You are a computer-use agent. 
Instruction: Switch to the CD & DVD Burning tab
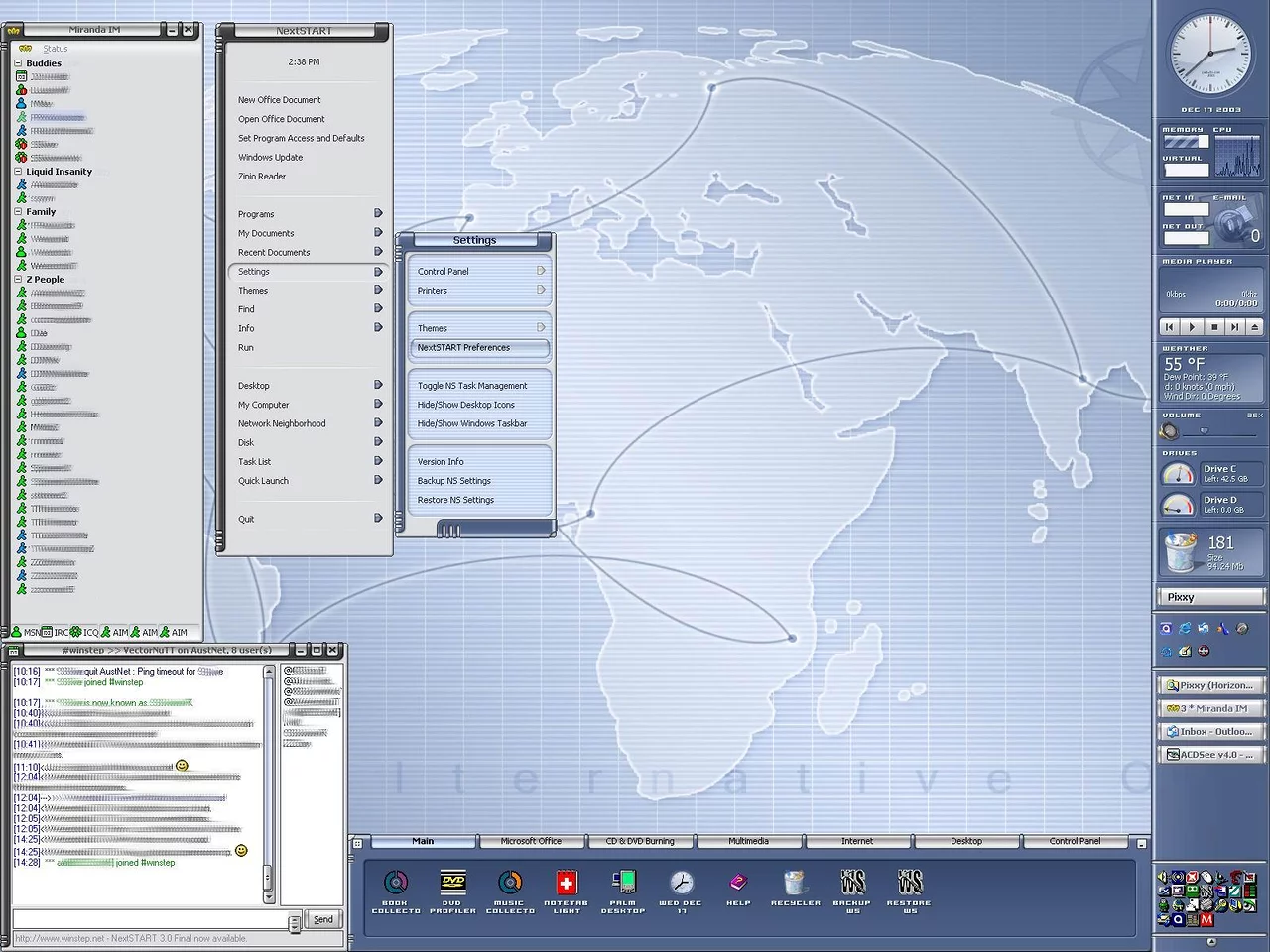coord(639,841)
